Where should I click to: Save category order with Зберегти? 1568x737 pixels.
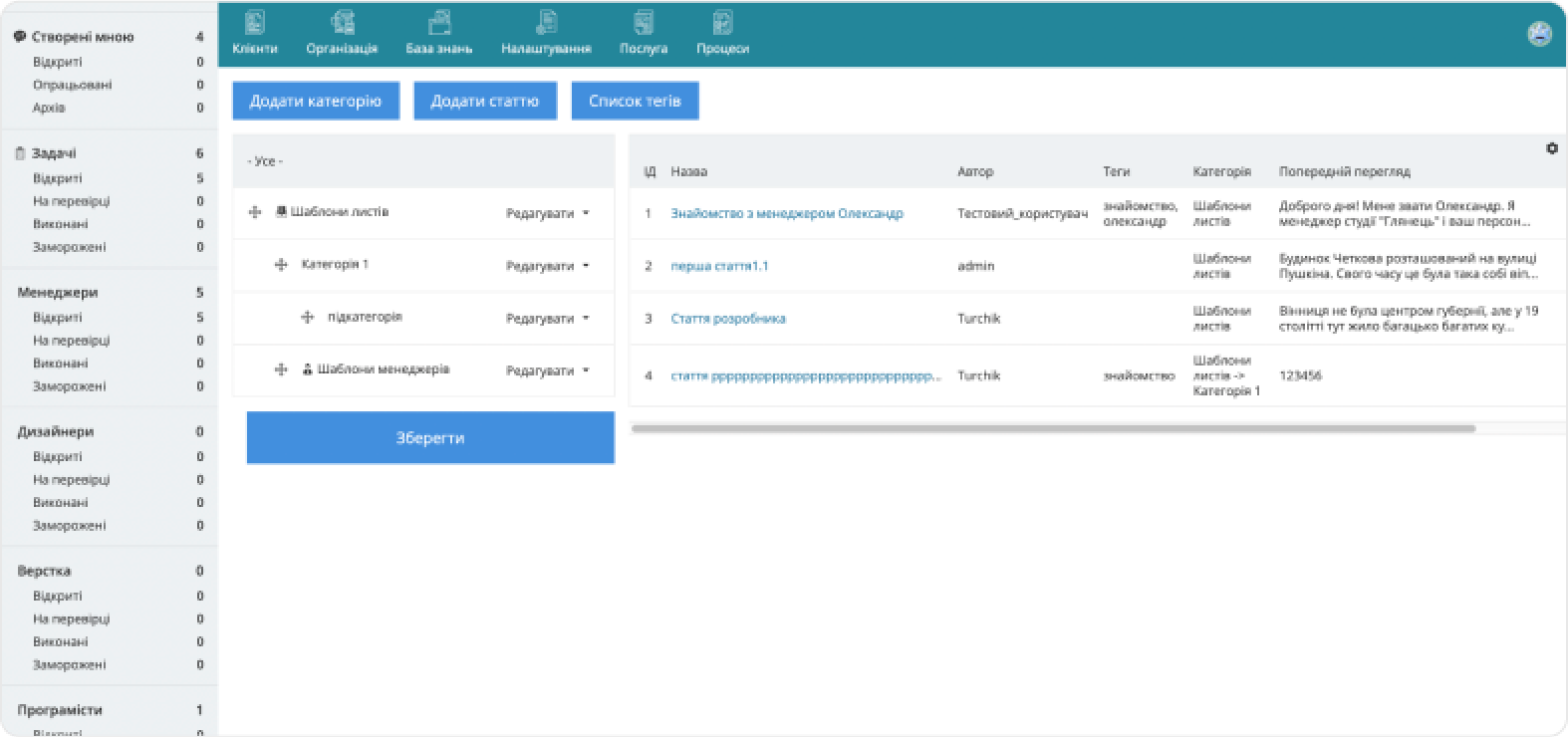430,438
